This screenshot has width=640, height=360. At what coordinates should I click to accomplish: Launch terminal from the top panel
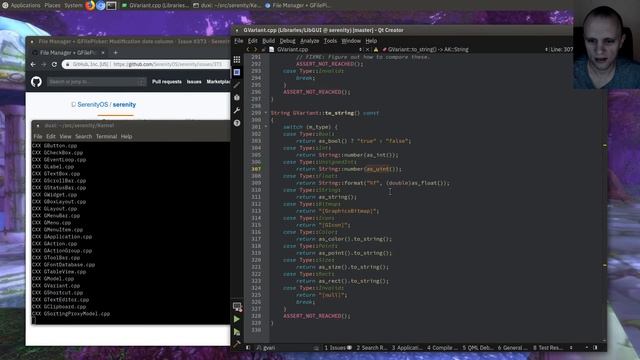[111, 5]
